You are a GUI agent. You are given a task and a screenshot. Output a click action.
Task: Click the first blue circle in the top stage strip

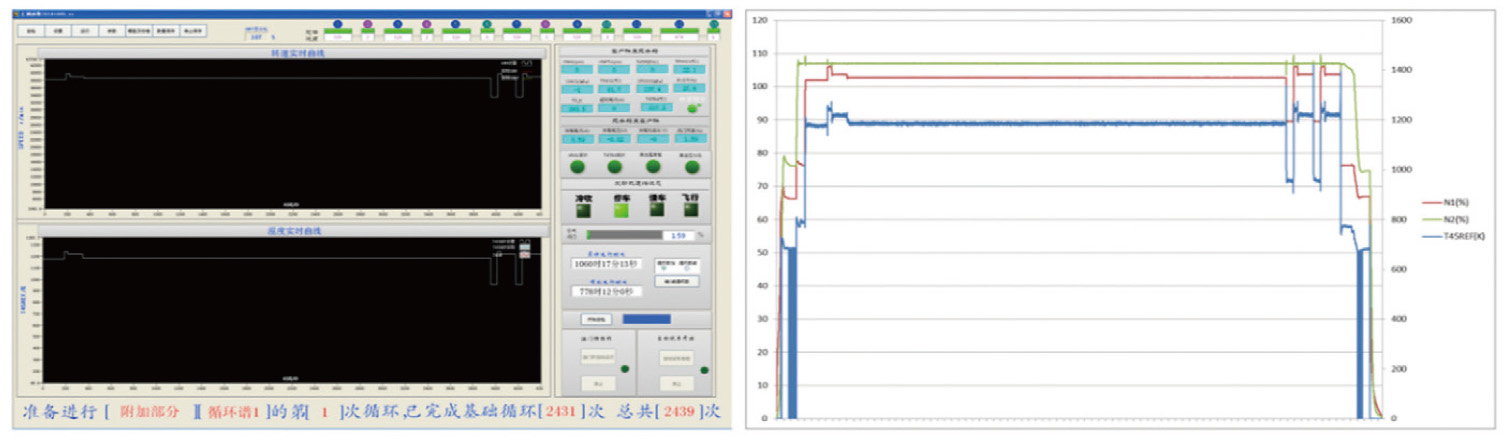tap(338, 24)
